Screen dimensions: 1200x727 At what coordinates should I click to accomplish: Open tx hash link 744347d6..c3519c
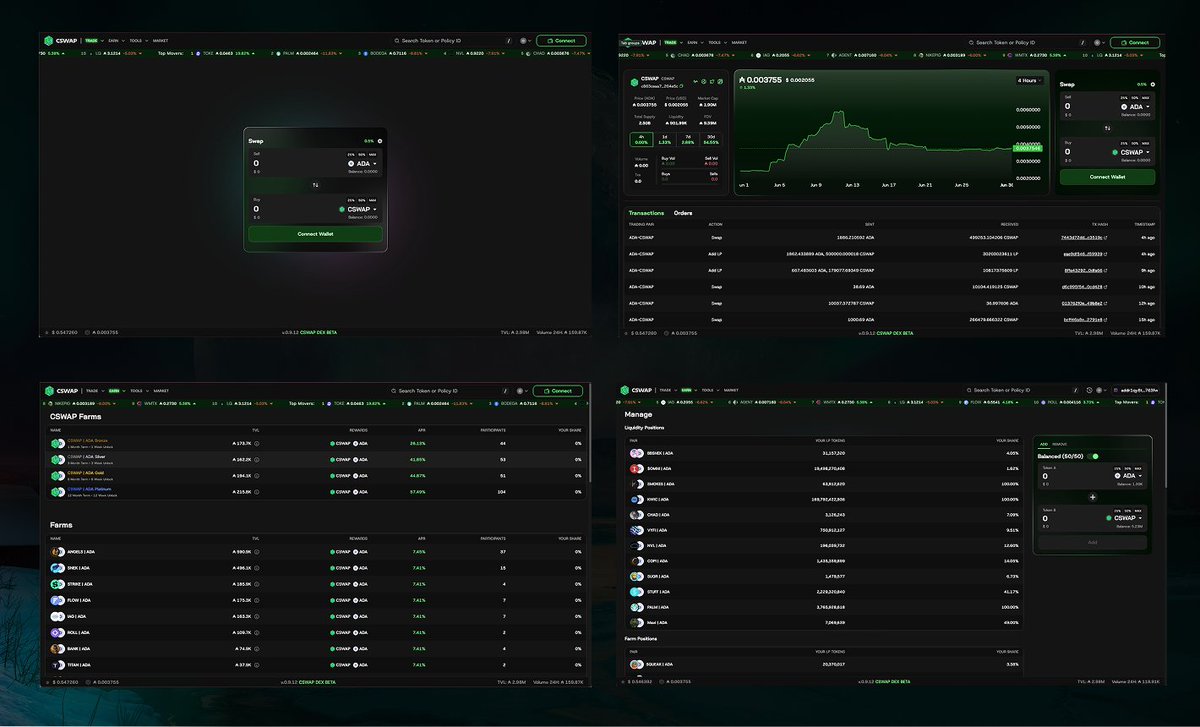pyautogui.click(x=1082, y=238)
